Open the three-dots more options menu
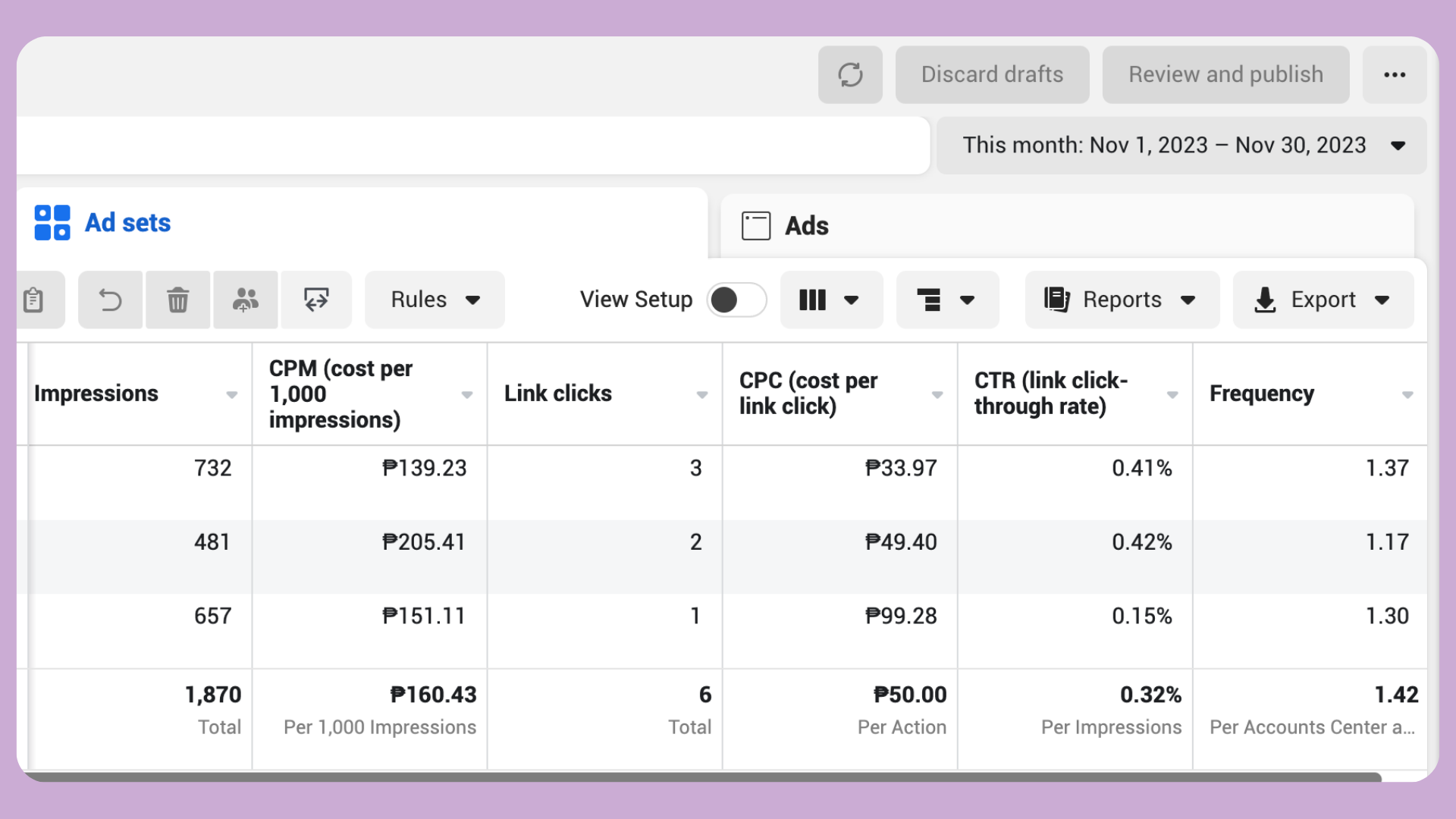The width and height of the screenshot is (1456, 819). [x=1394, y=74]
